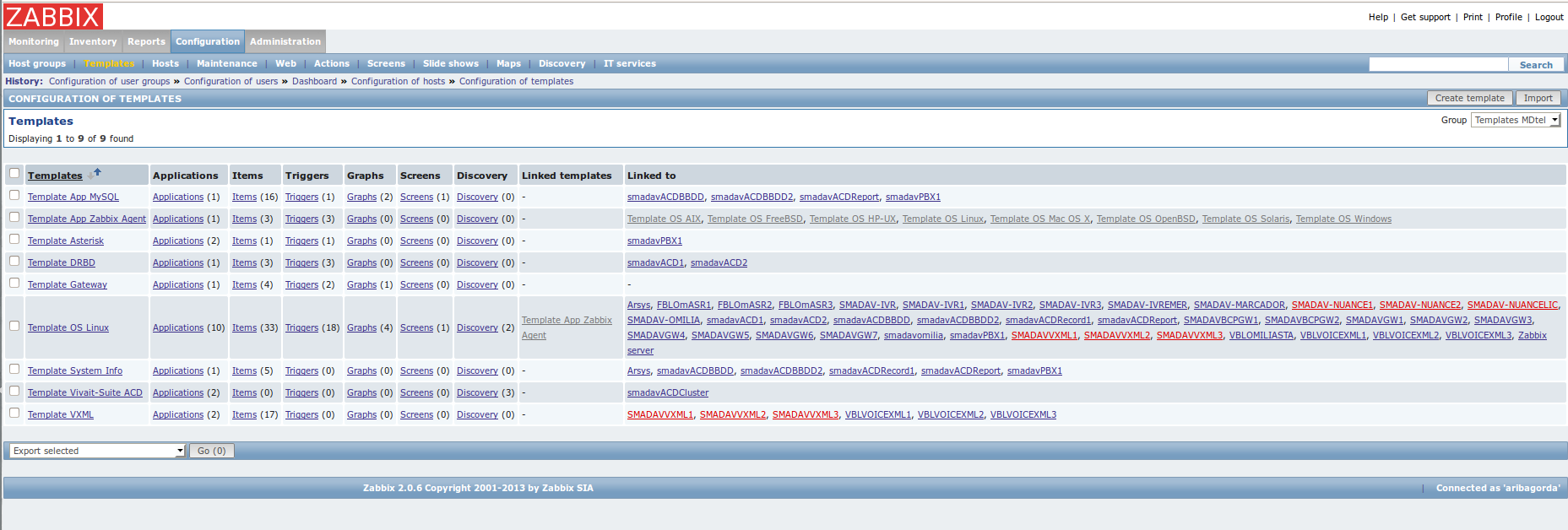Open the Template OS Windows link
Viewport: 1568px width, 530px height.
pyautogui.click(x=1343, y=219)
